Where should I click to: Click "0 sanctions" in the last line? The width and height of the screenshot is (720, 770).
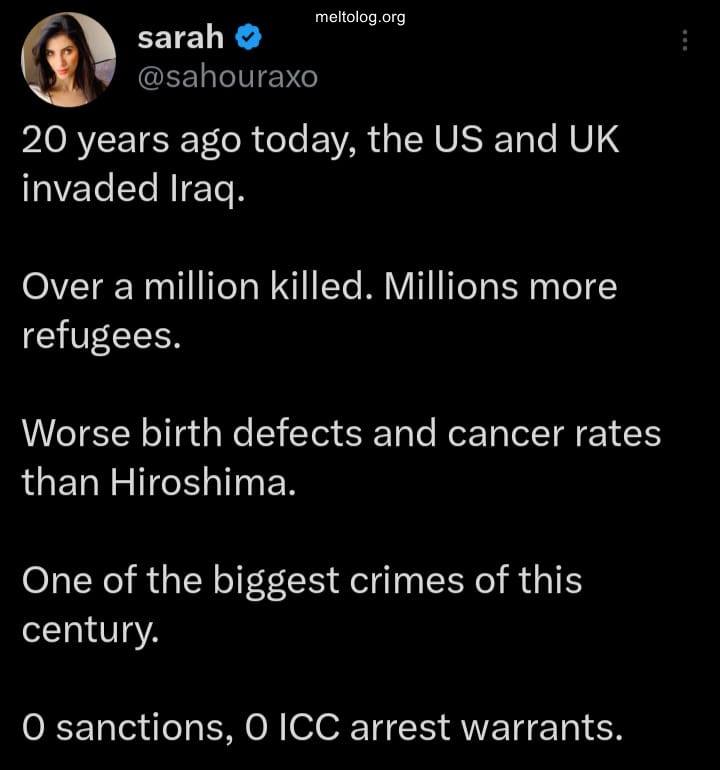coord(121,727)
